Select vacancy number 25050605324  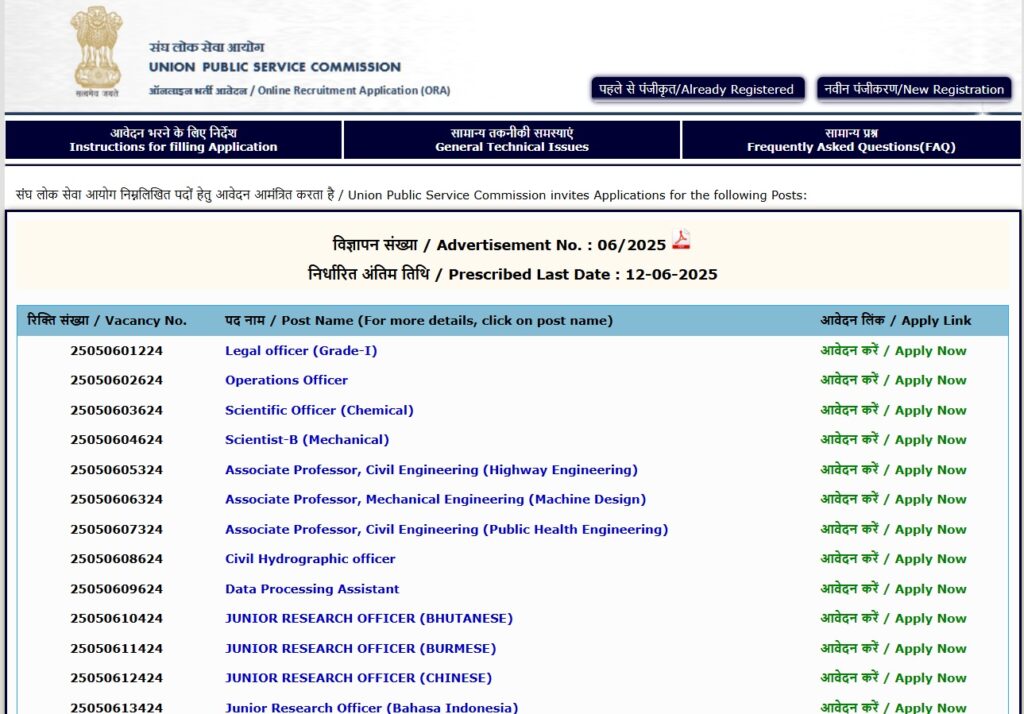[116, 470]
